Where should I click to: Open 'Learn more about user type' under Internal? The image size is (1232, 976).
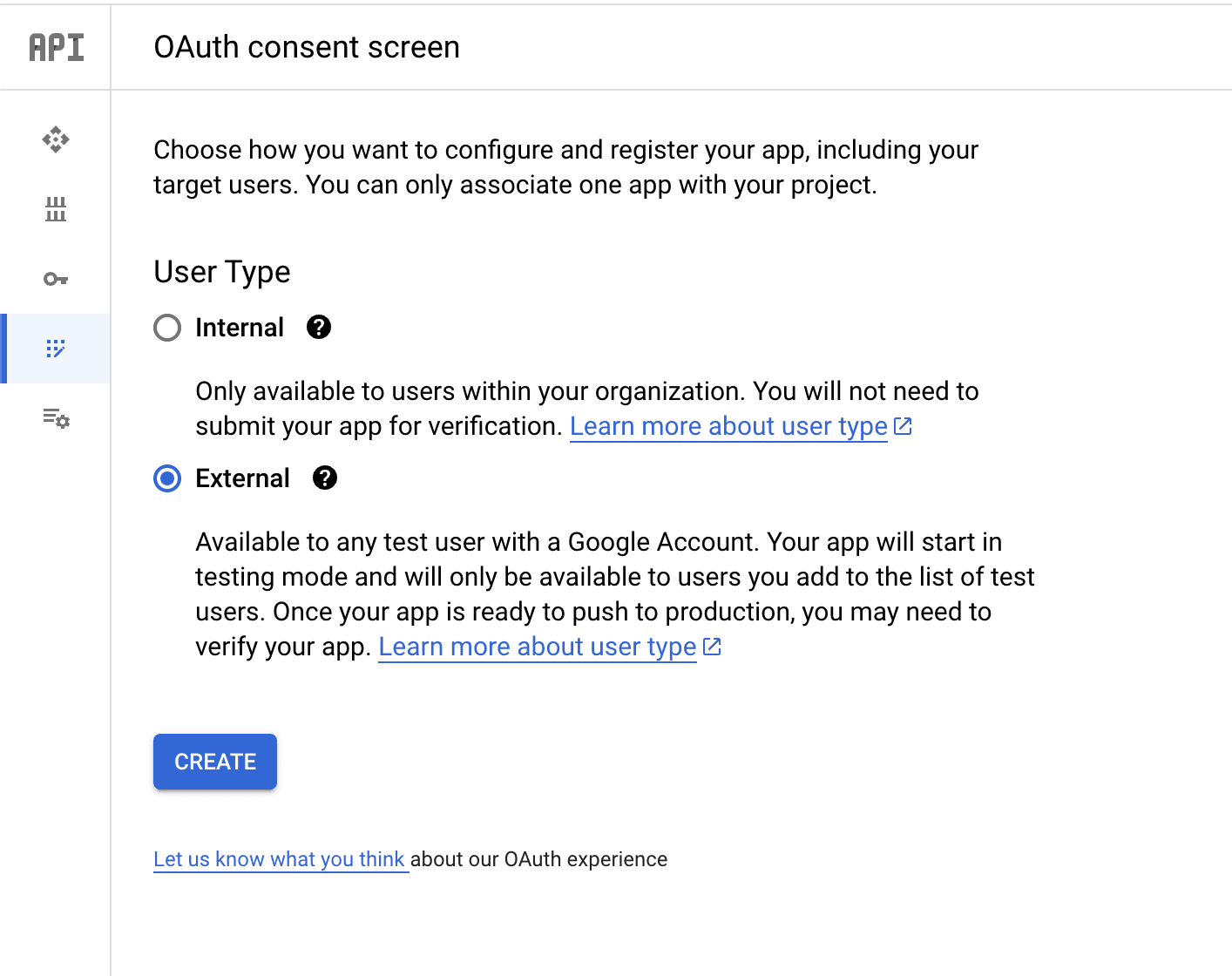coord(728,425)
